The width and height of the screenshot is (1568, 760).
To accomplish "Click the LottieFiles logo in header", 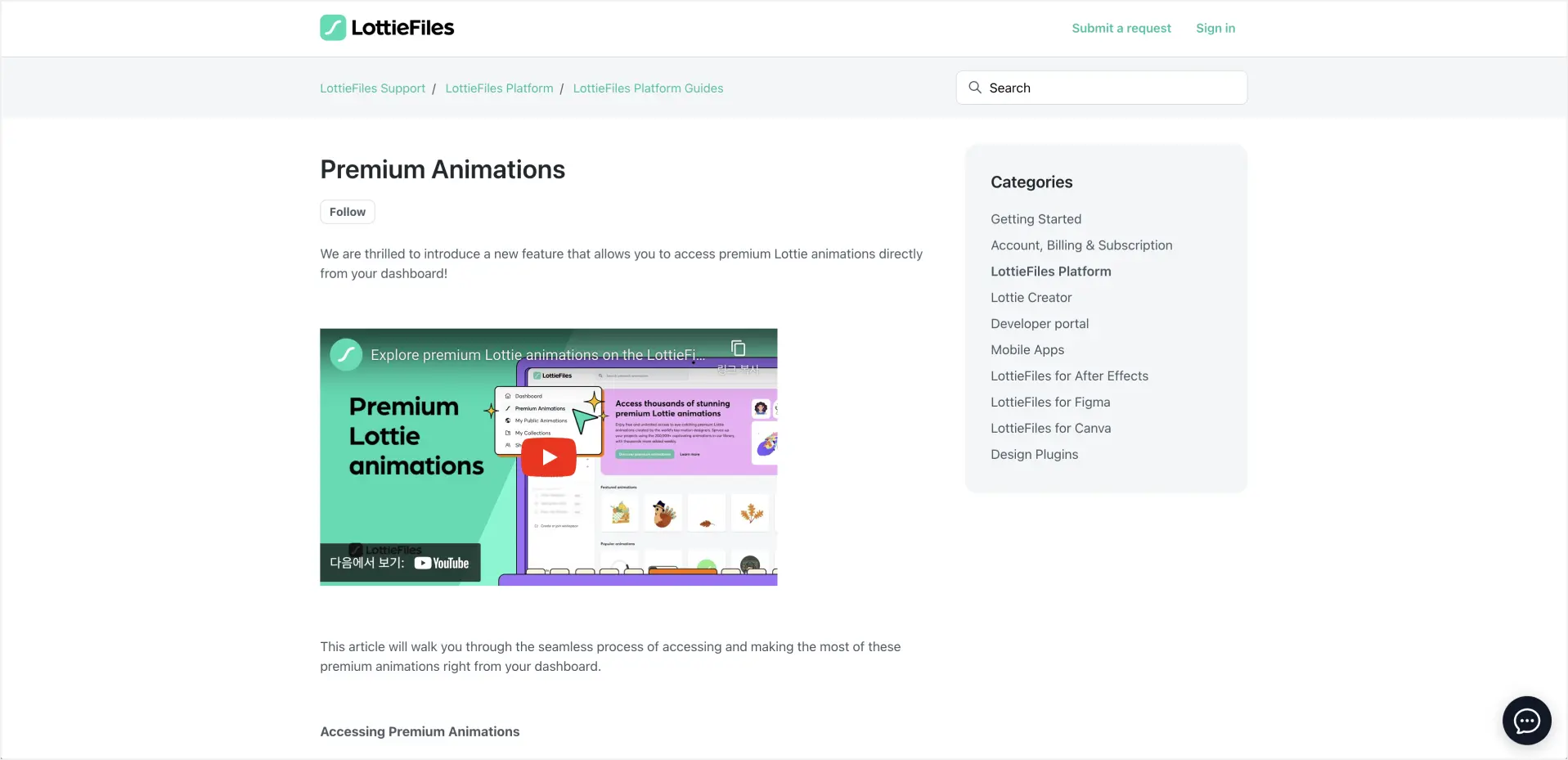I will (x=387, y=28).
